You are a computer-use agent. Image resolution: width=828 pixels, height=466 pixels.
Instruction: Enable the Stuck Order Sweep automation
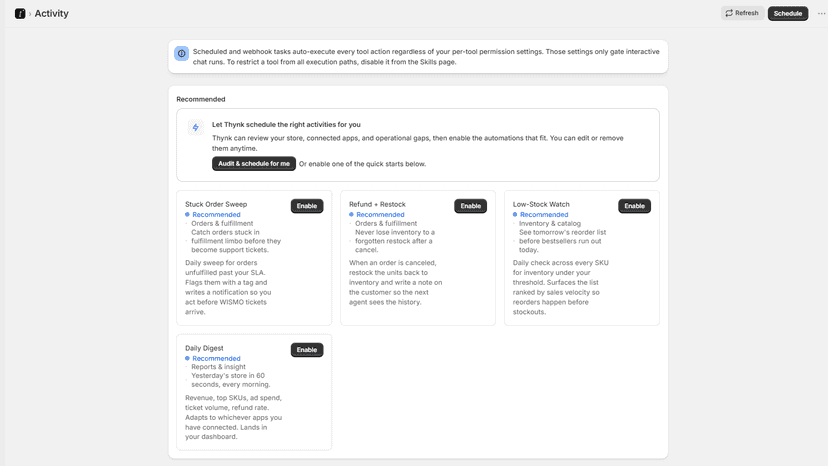pyautogui.click(x=307, y=206)
